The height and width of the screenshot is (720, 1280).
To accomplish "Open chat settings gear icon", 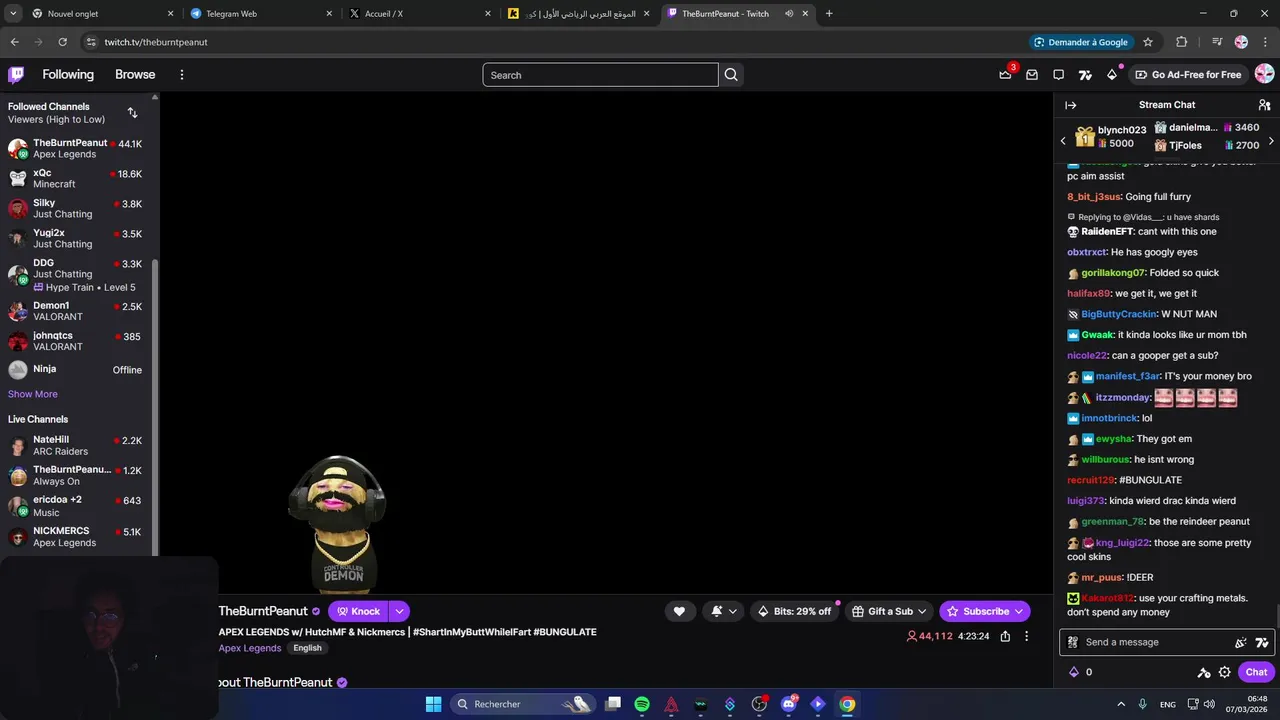I will [x=1224, y=672].
